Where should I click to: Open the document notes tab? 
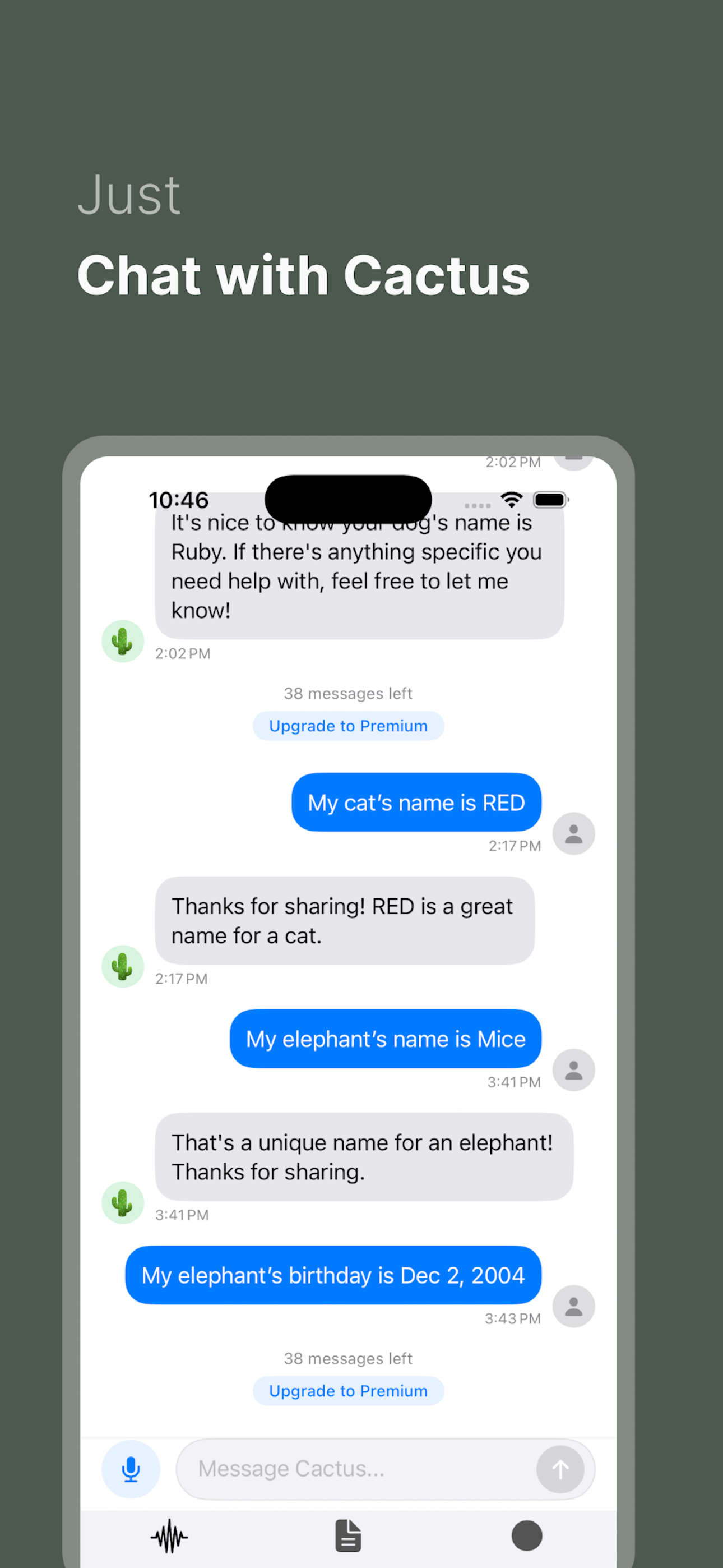coord(348,1535)
